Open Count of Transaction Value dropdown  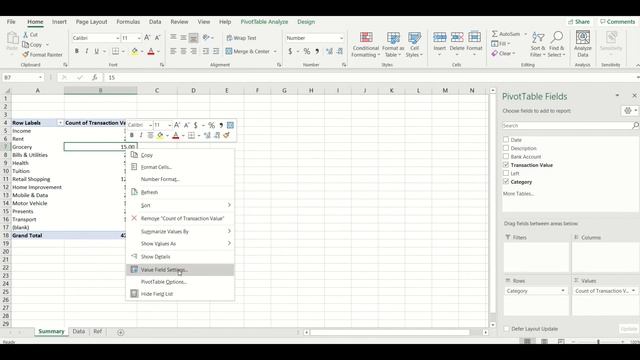633,291
